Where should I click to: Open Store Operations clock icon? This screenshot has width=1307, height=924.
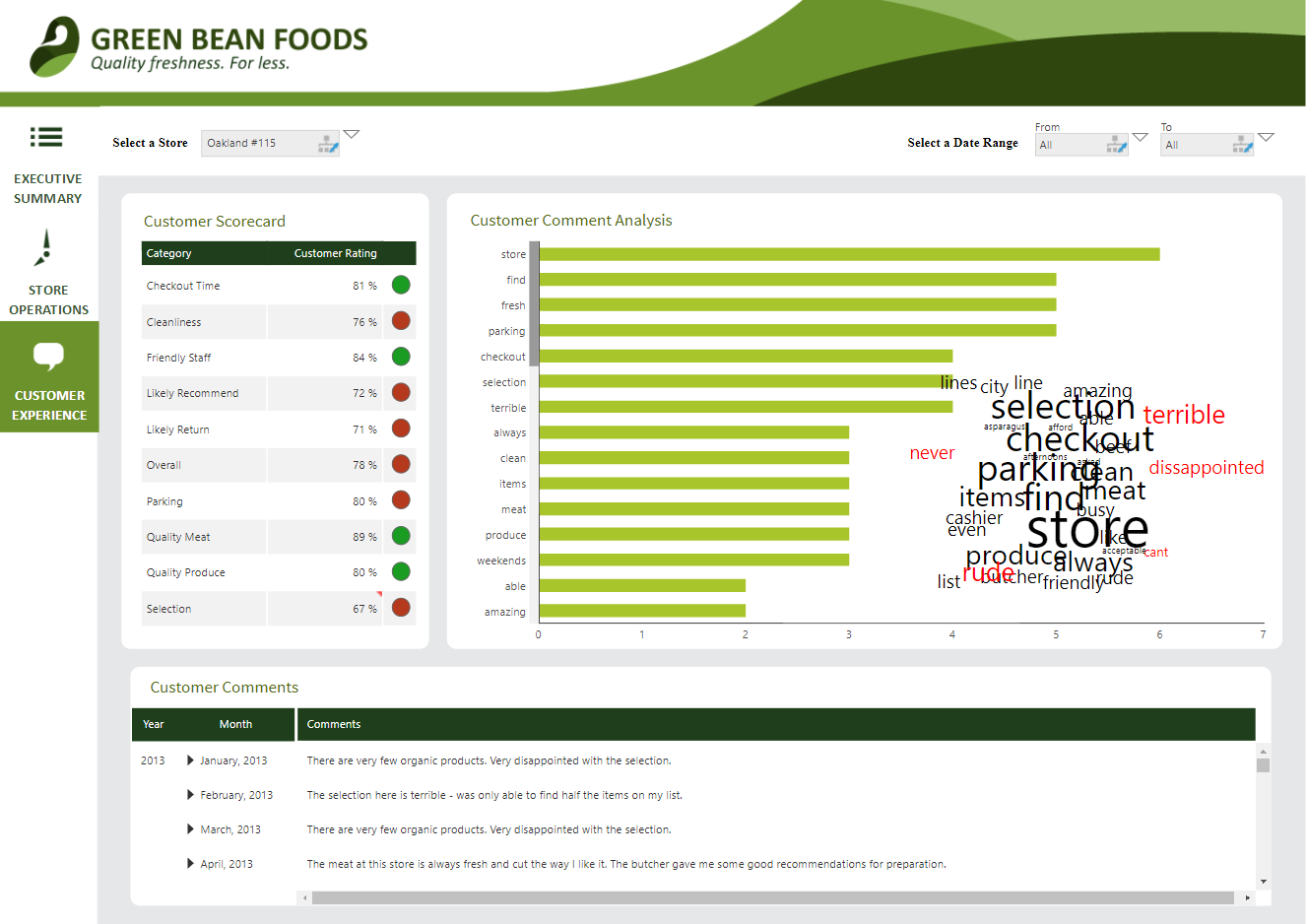point(44,248)
